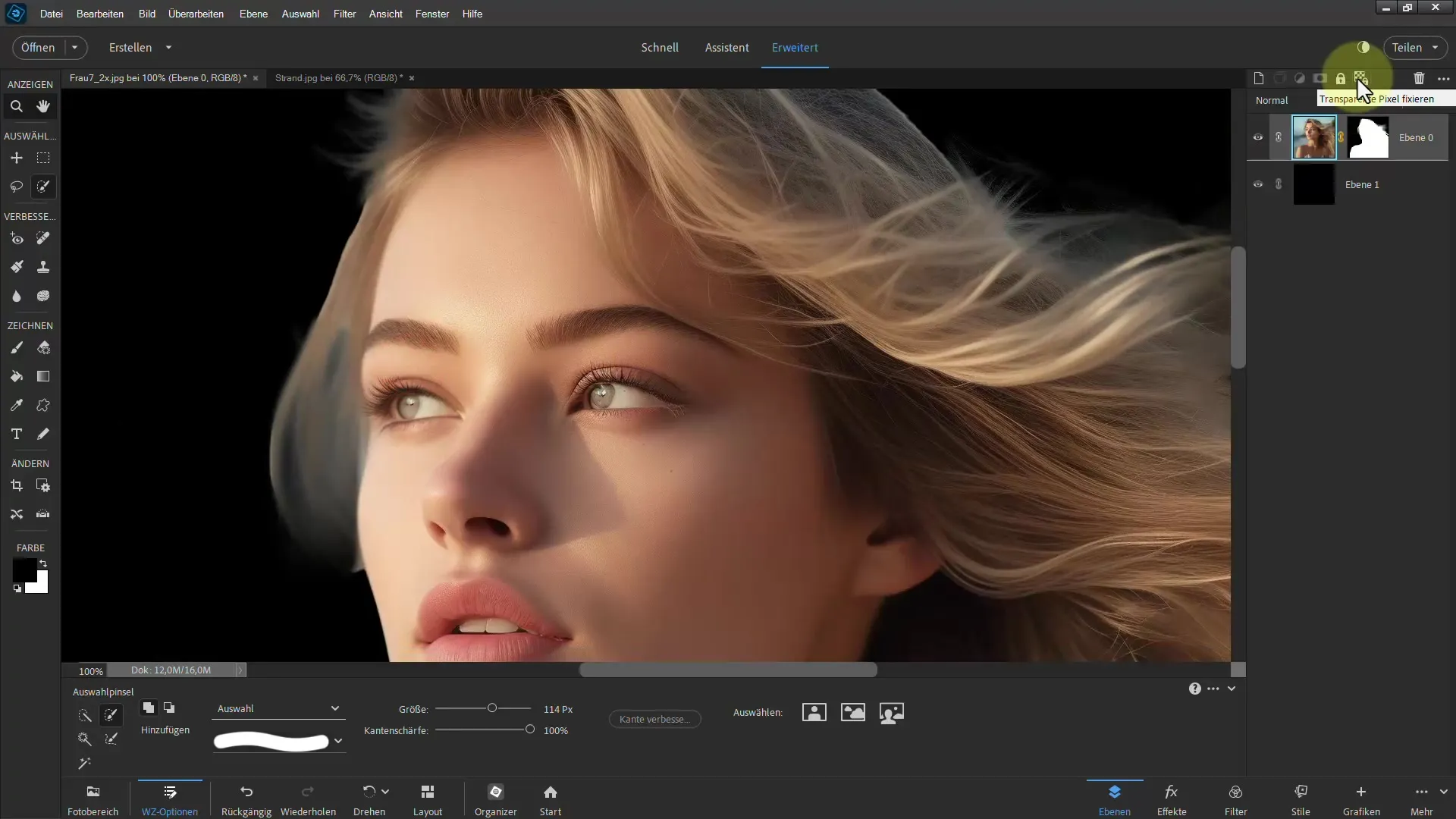This screenshot has width=1456, height=819.
Task: Open layers panel options menu
Action: 1443,78
